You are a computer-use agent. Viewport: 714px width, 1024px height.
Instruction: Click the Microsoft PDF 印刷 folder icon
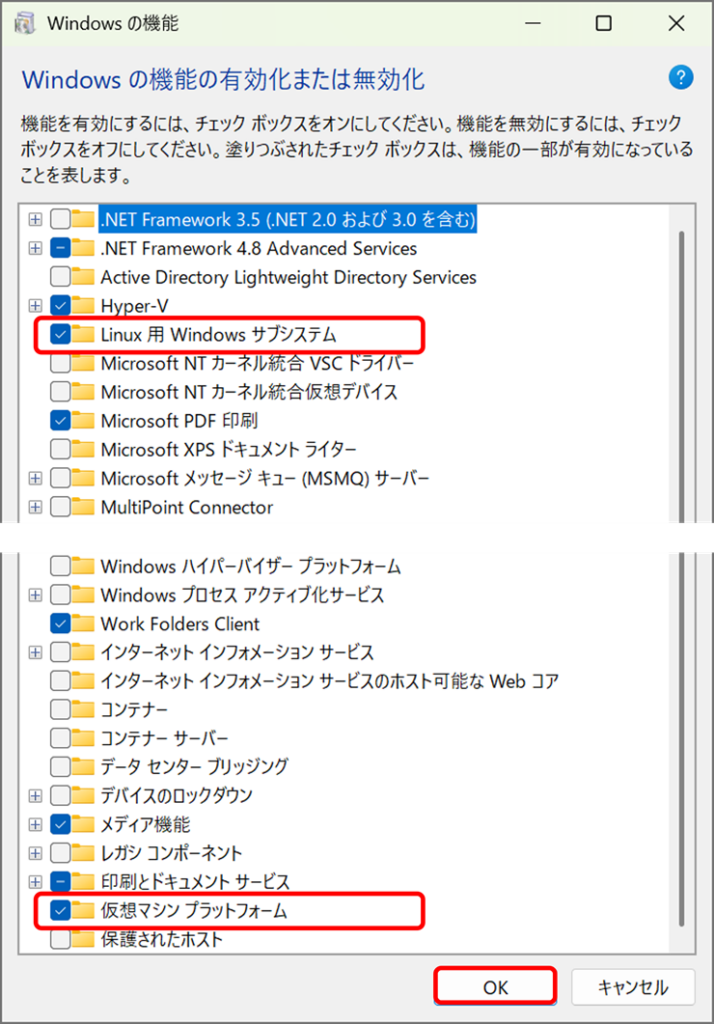(84, 420)
